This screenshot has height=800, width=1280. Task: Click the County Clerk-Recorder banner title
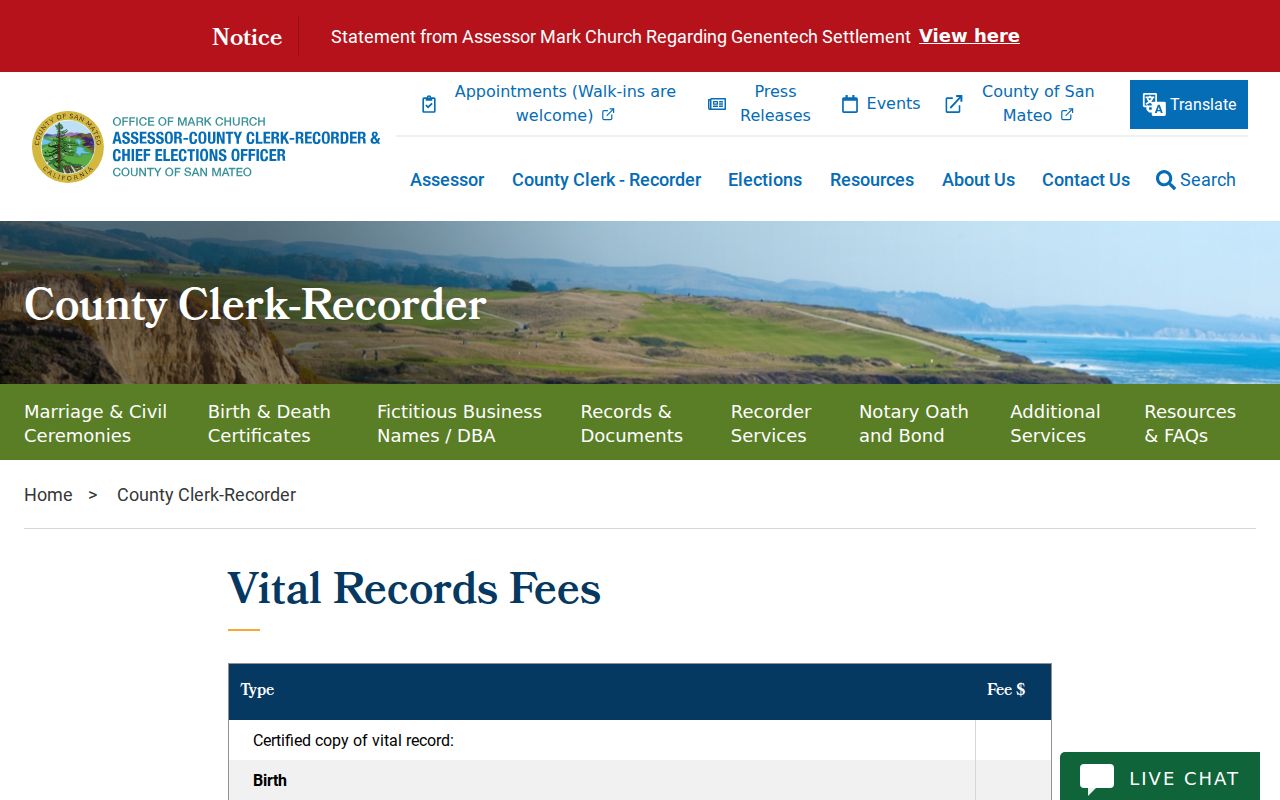coord(255,305)
